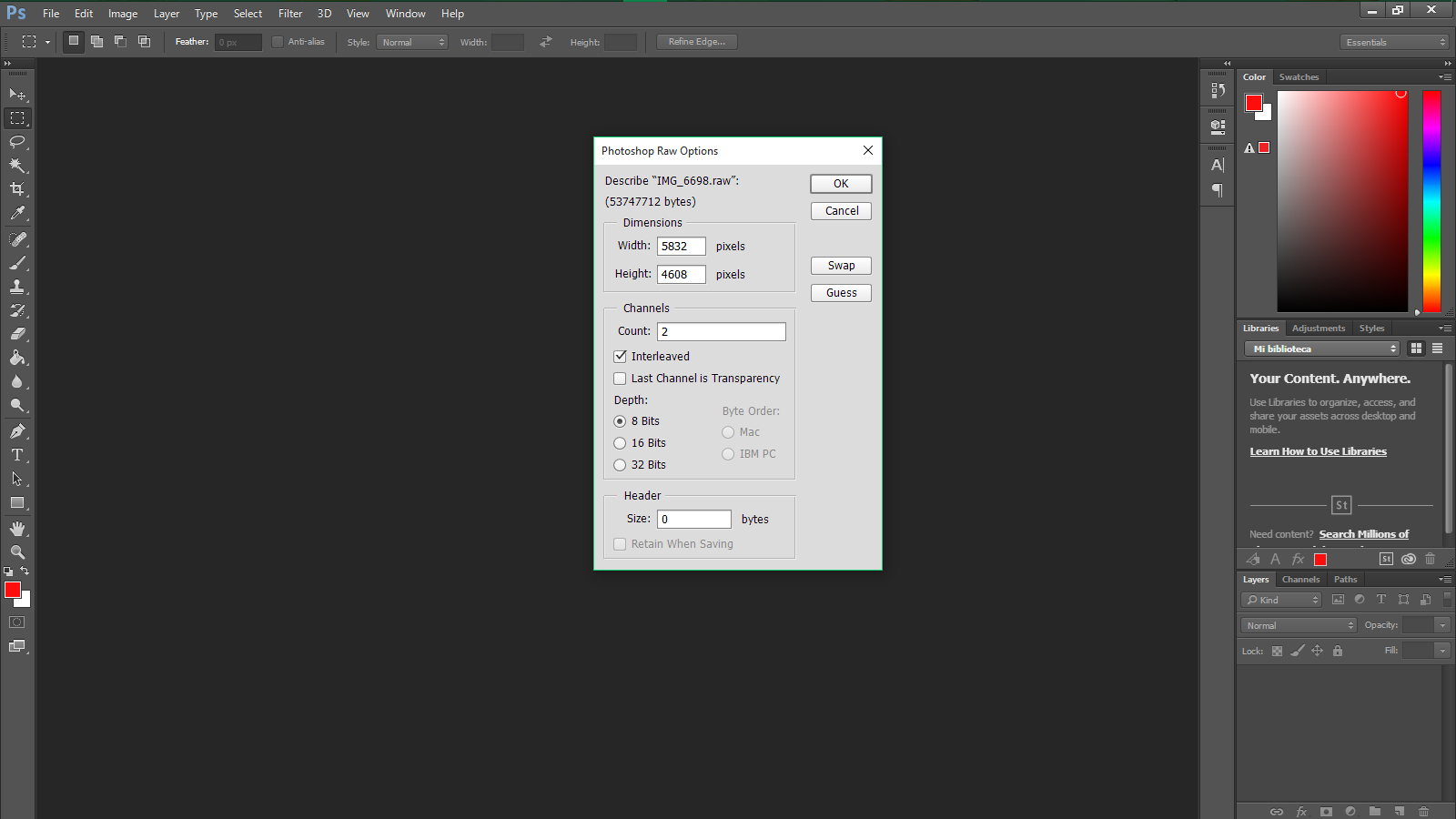This screenshot has height=819, width=1456.
Task: Switch Libraries panel to list view
Action: [1438, 349]
